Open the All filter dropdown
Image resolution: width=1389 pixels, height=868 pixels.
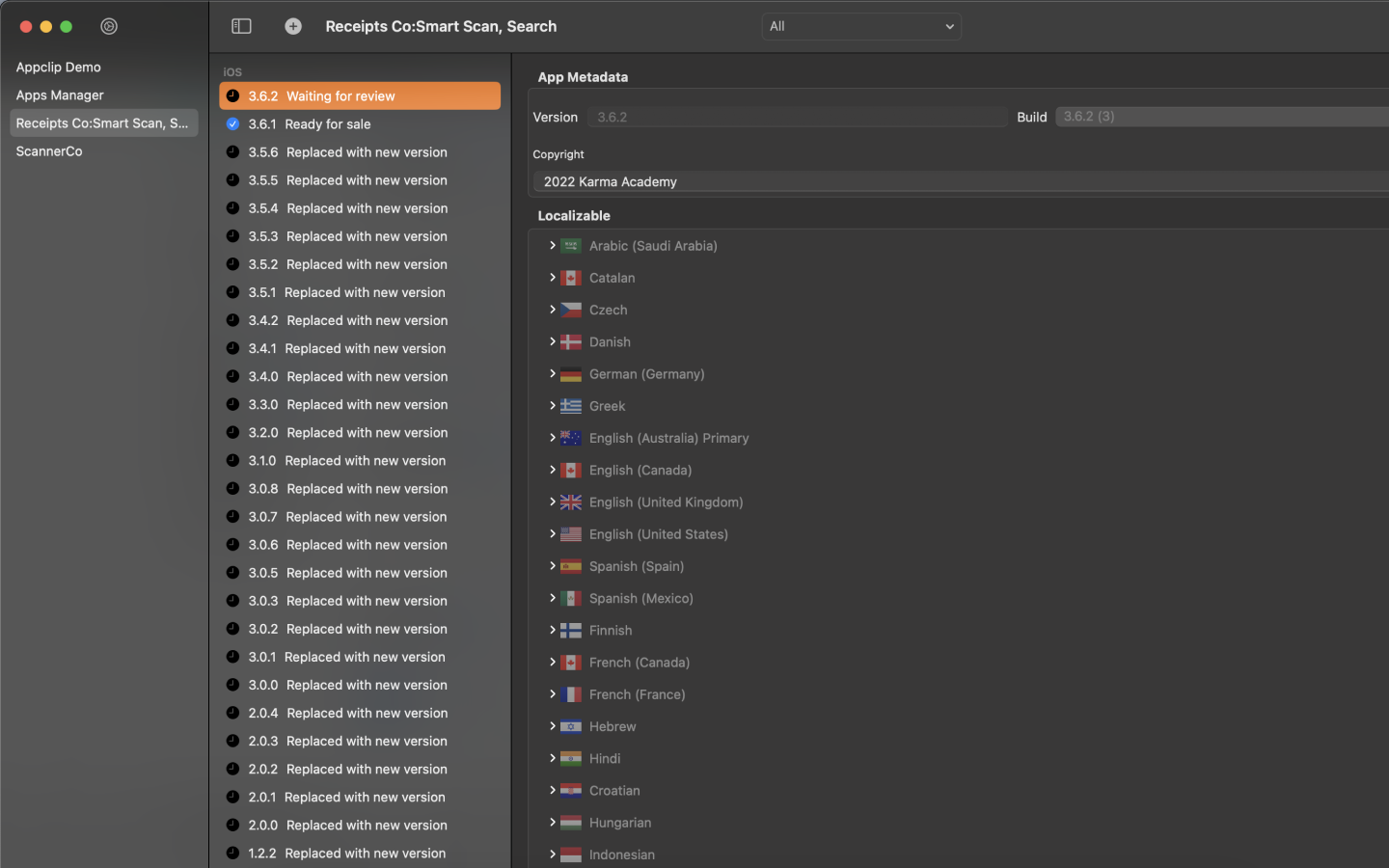point(861,26)
